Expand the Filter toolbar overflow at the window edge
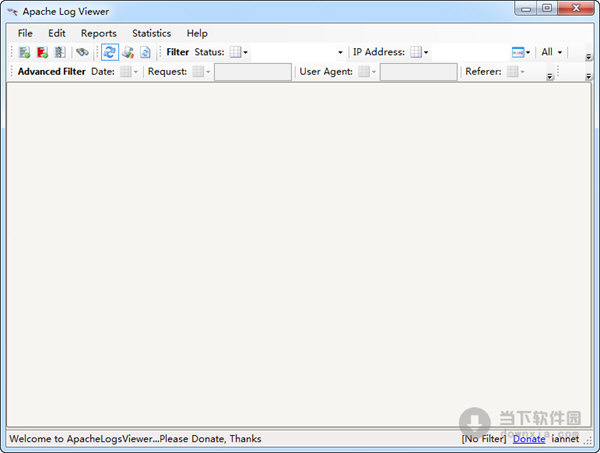This screenshot has width=600, height=453. (x=589, y=57)
